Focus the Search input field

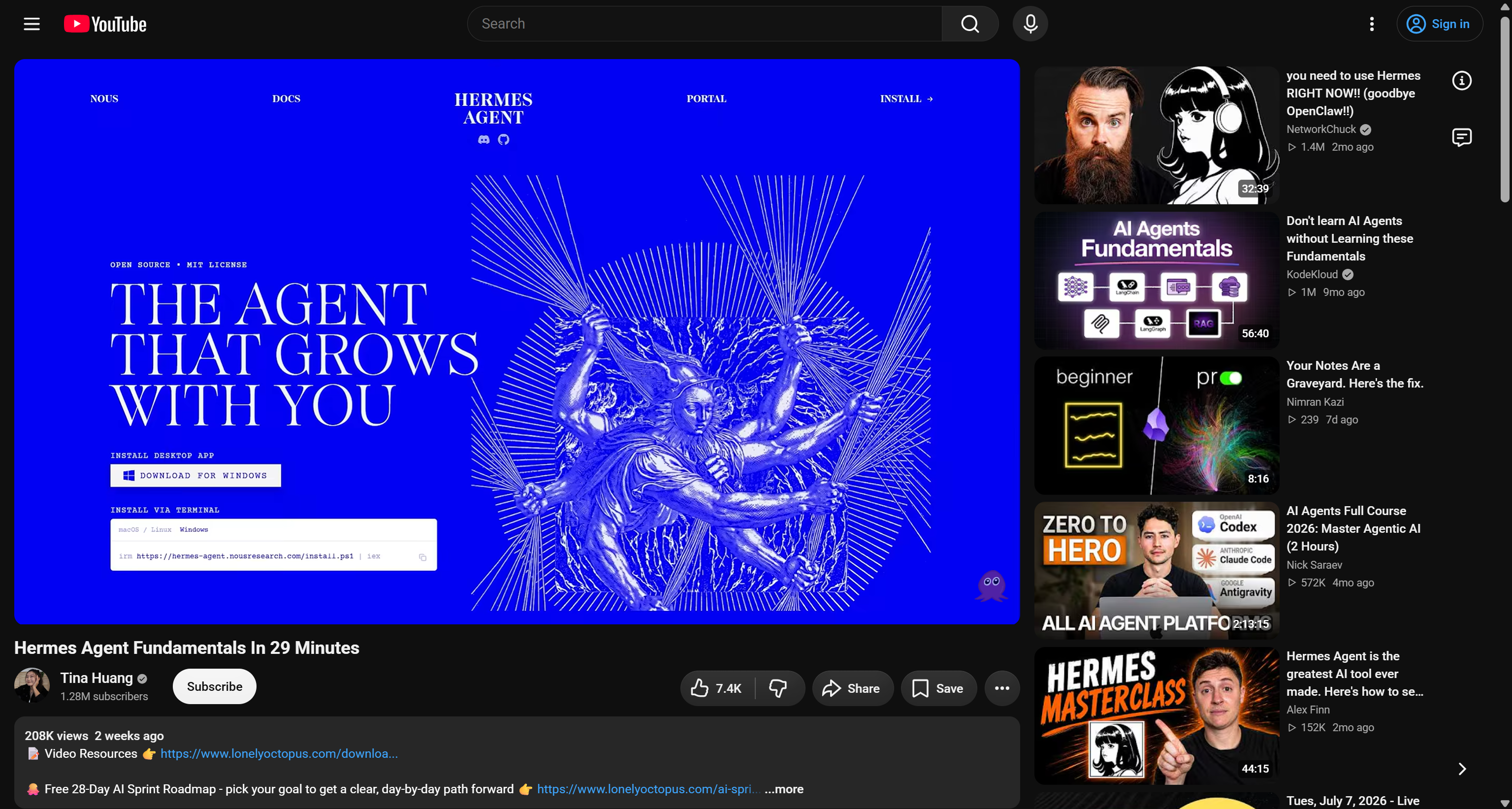point(705,24)
